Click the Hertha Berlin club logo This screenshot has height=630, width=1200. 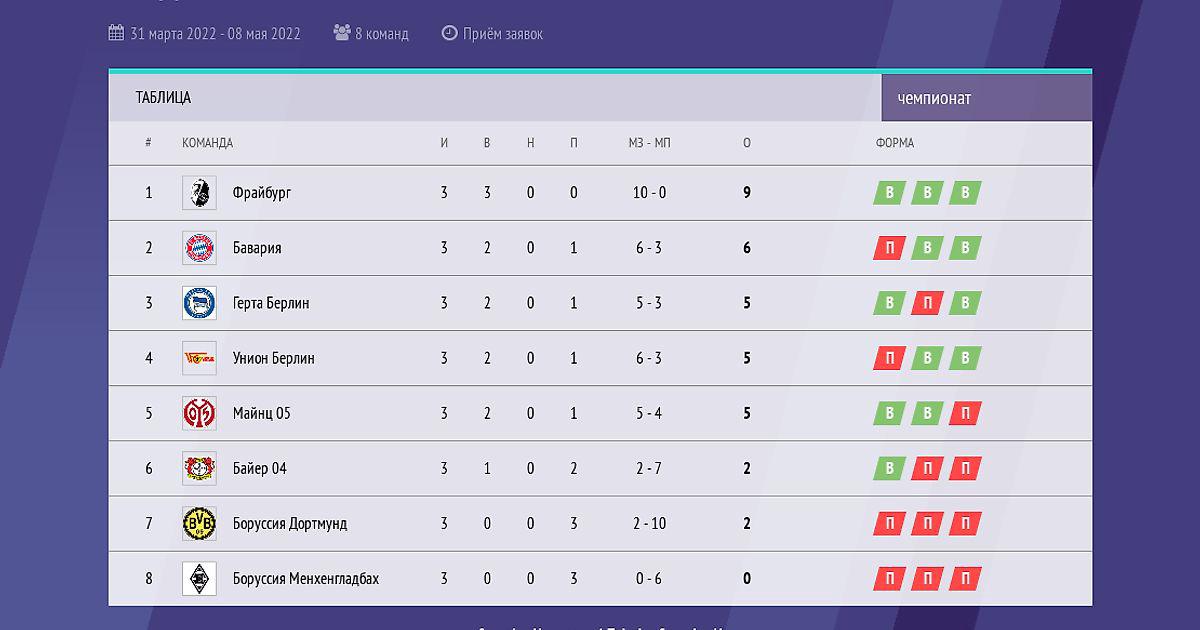[x=199, y=303]
